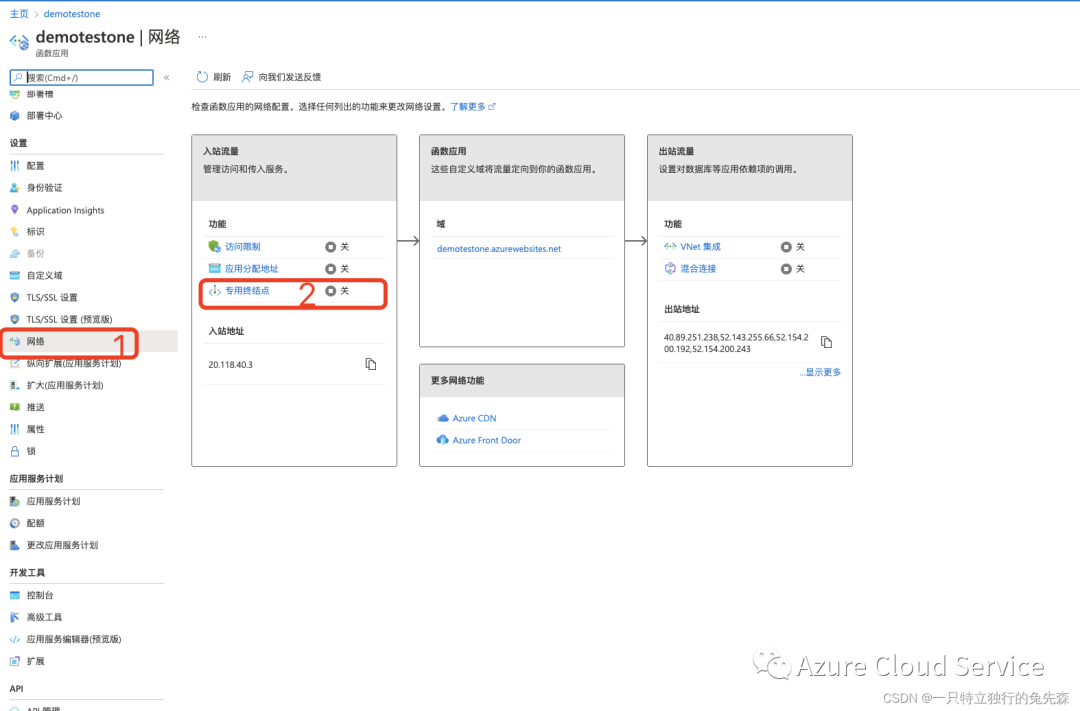The height and width of the screenshot is (711, 1080).
Task: Click the refresh icon in the toolbar
Action: (x=202, y=76)
